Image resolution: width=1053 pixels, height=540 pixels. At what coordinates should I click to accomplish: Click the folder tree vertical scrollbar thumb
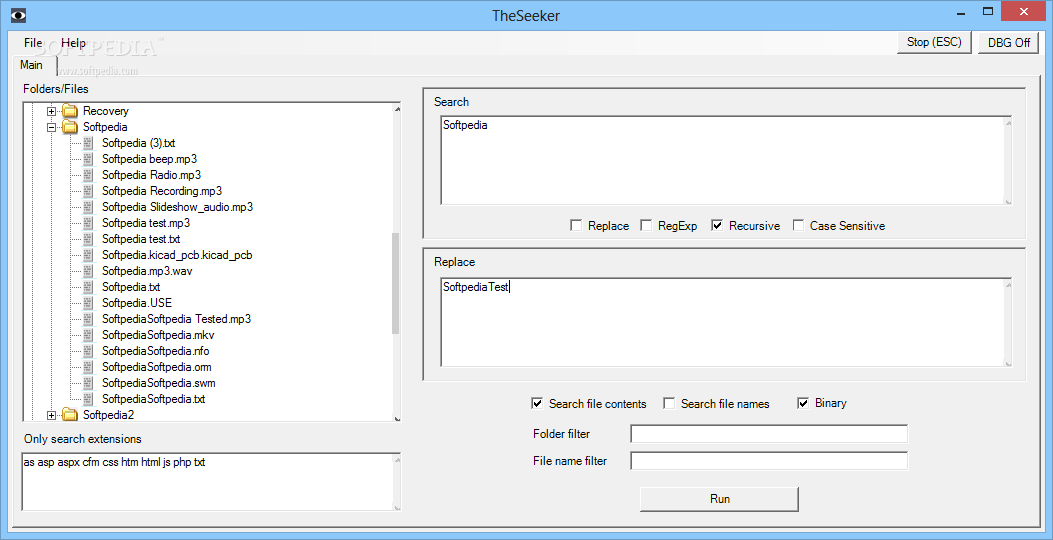(x=396, y=283)
